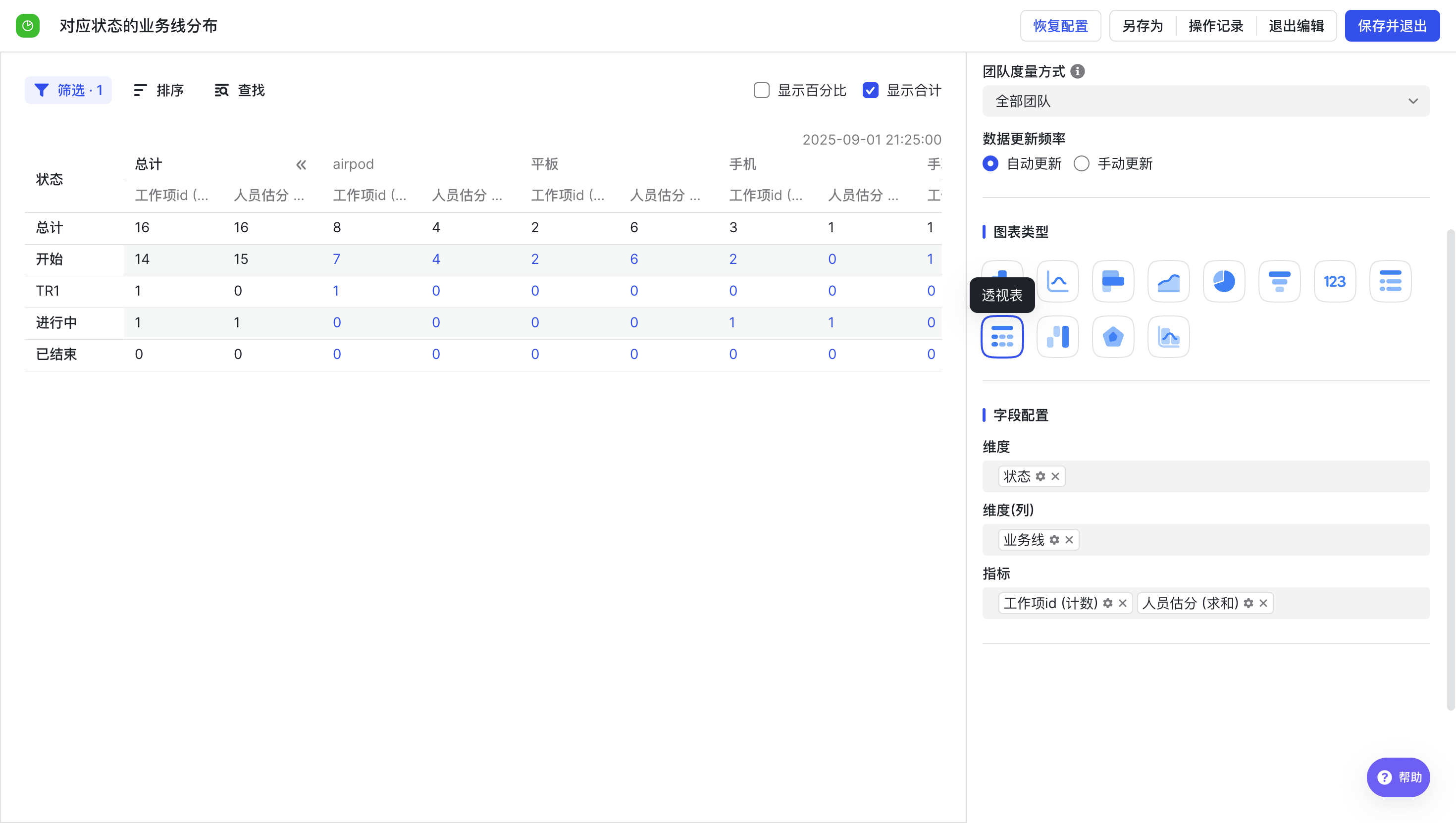Open the 帮助 help button

pyautogui.click(x=1399, y=777)
